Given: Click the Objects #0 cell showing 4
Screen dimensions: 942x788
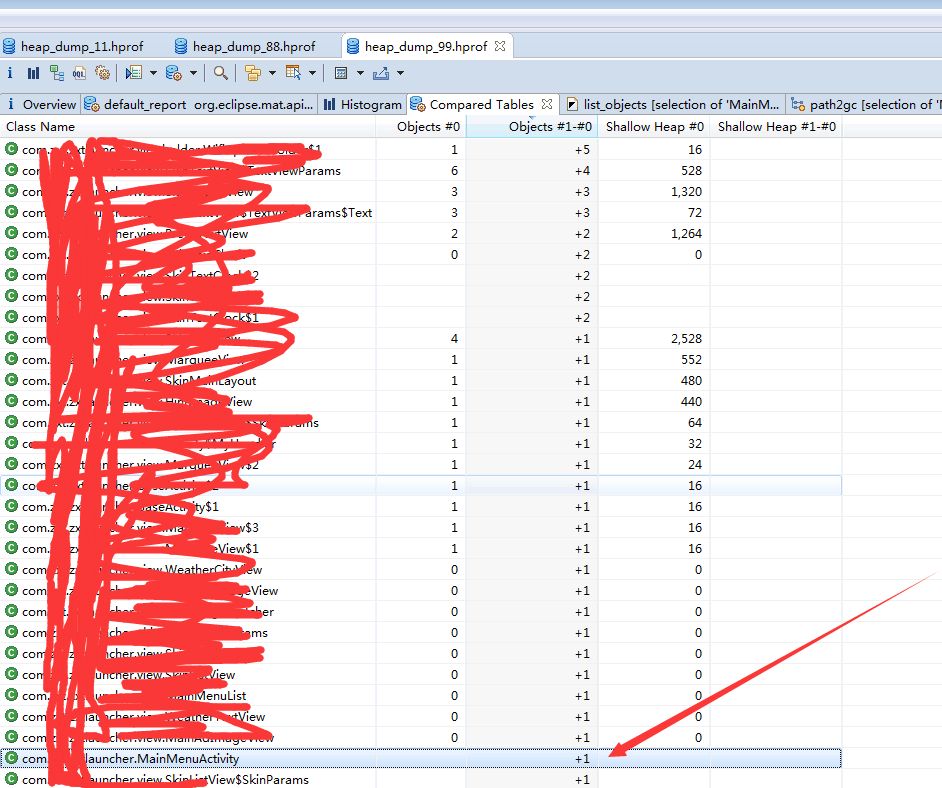Looking at the screenshot, I should point(454,339).
